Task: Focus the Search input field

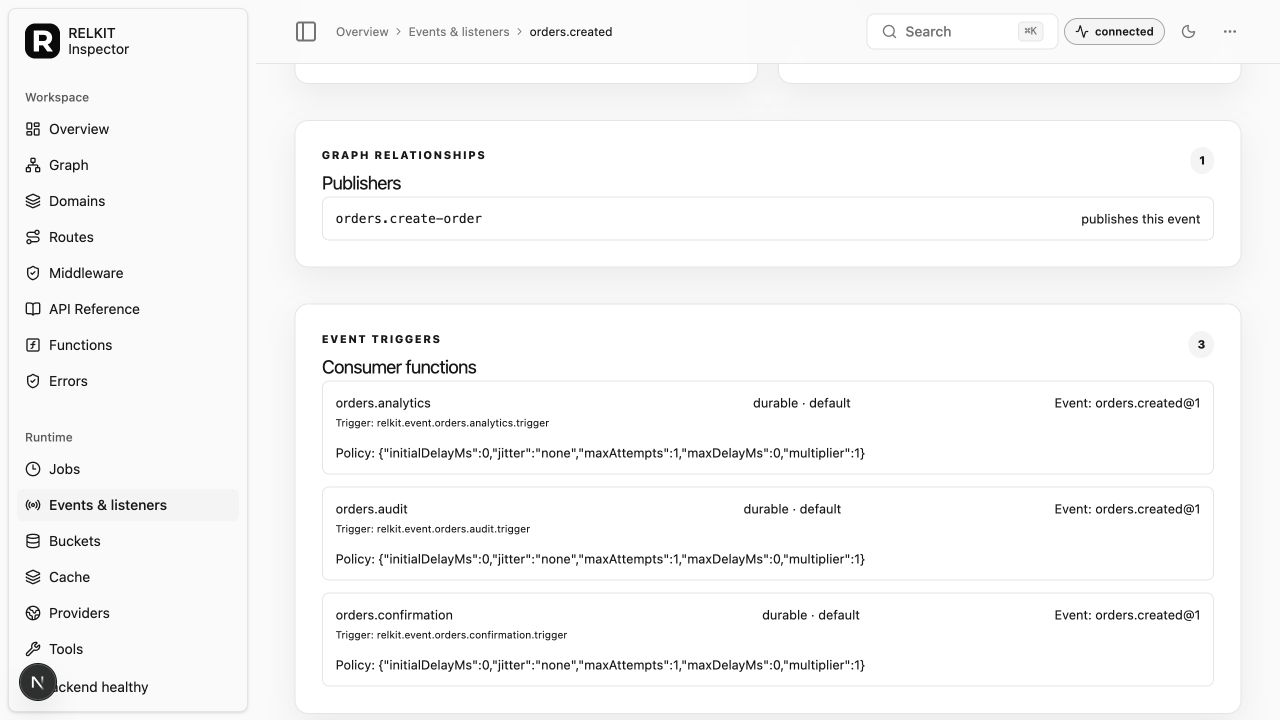Action: [x=962, y=32]
